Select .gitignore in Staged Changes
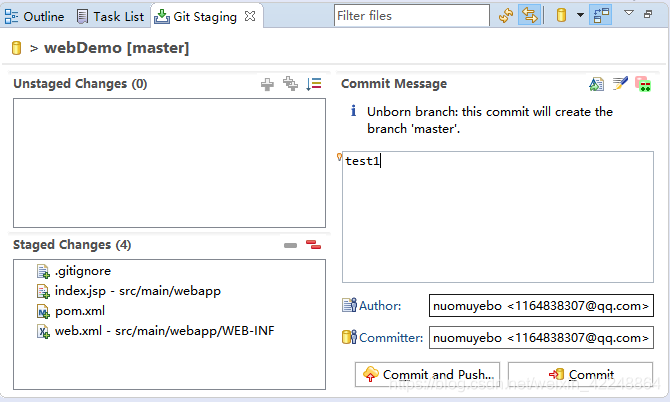This screenshot has height=402, width=670. click(83, 271)
